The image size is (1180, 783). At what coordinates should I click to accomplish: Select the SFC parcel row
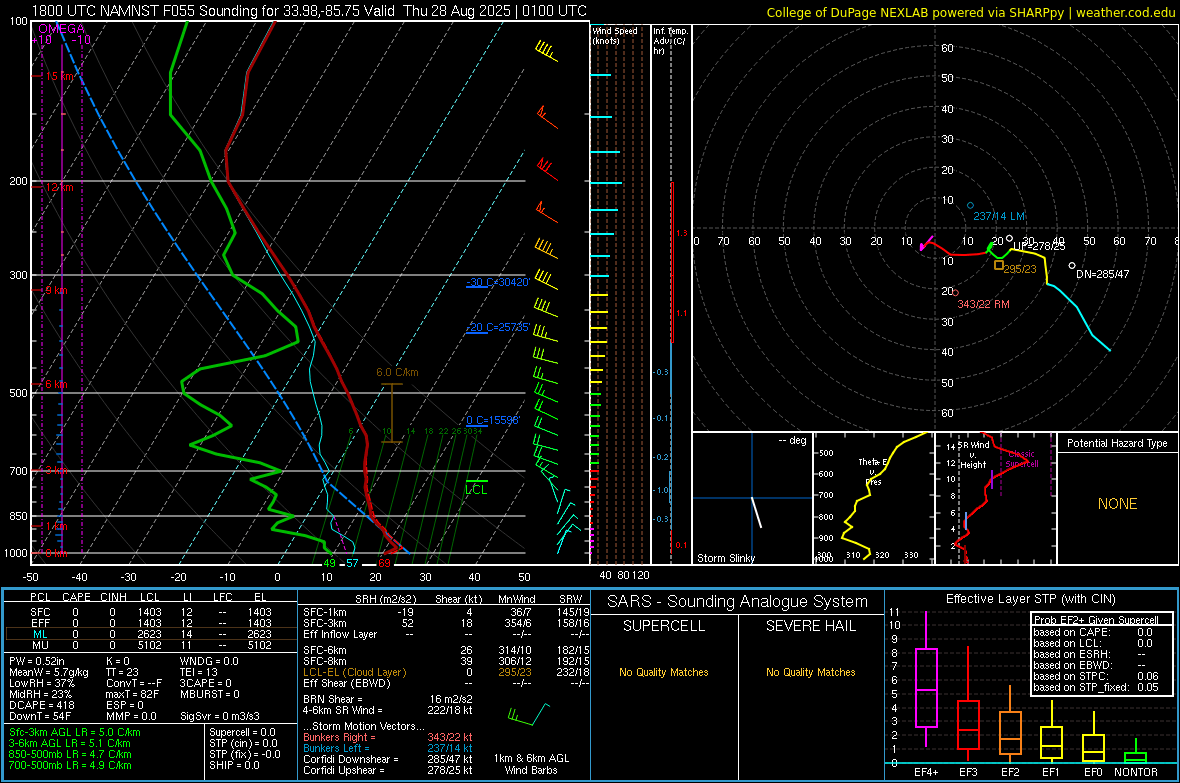pyautogui.click(x=150, y=612)
